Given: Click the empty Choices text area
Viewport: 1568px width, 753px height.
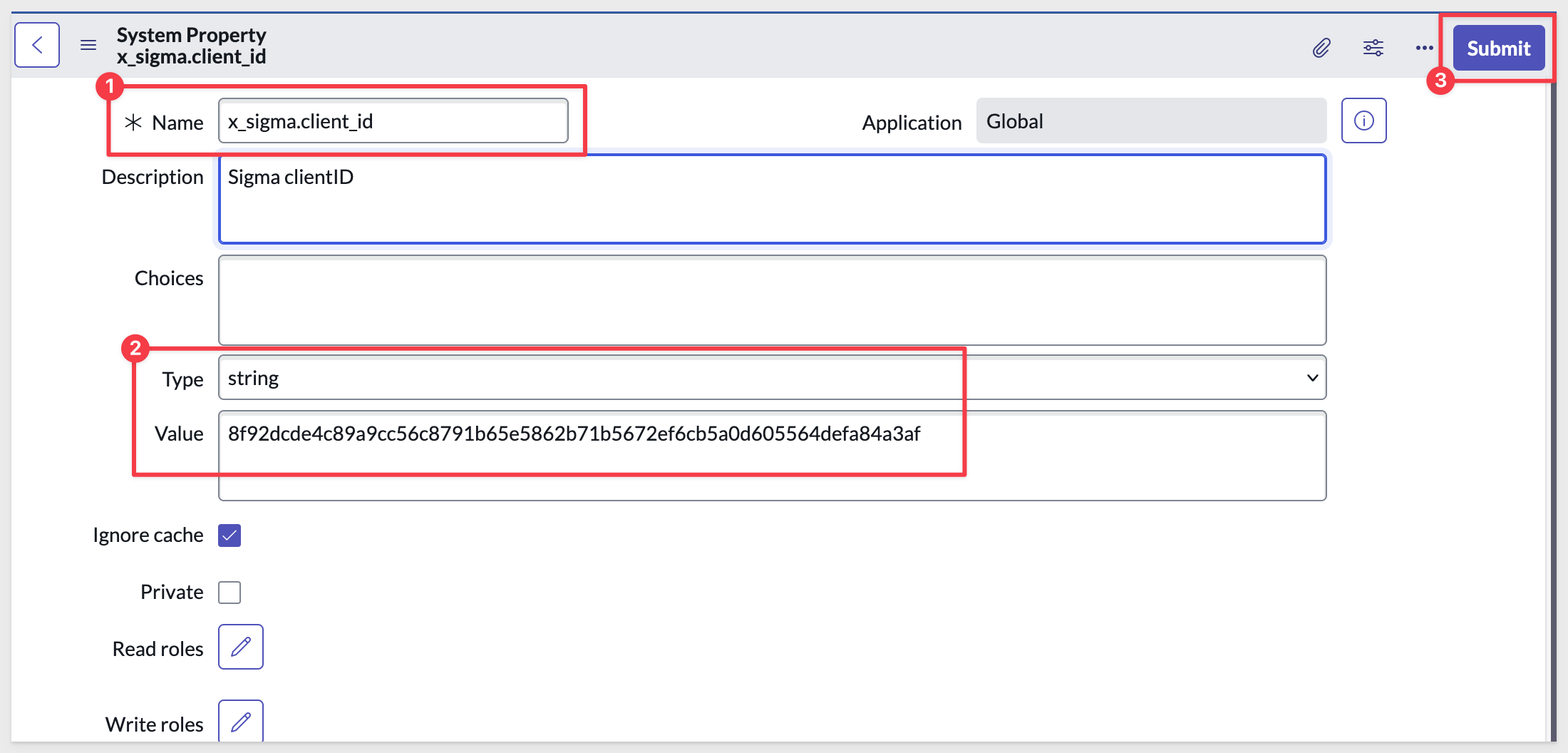Looking at the screenshot, I should [773, 300].
